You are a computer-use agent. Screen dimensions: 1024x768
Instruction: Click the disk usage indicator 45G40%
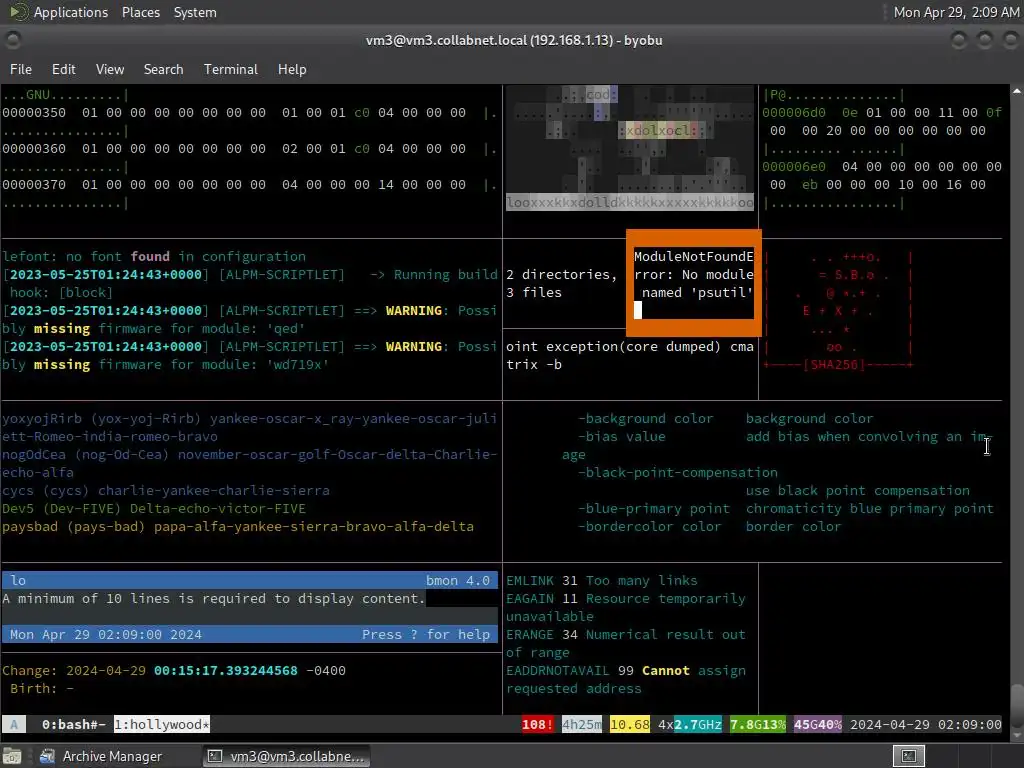(x=818, y=724)
